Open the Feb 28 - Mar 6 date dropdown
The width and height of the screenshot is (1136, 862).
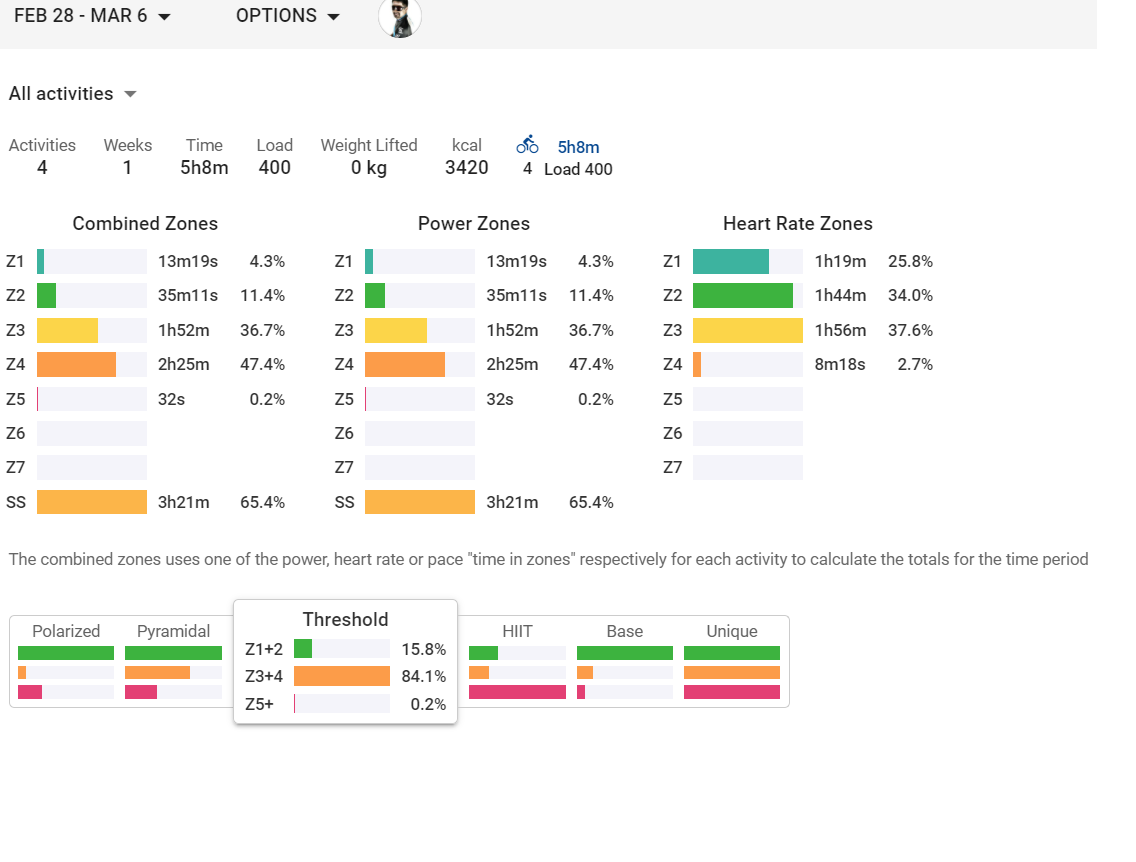point(92,16)
